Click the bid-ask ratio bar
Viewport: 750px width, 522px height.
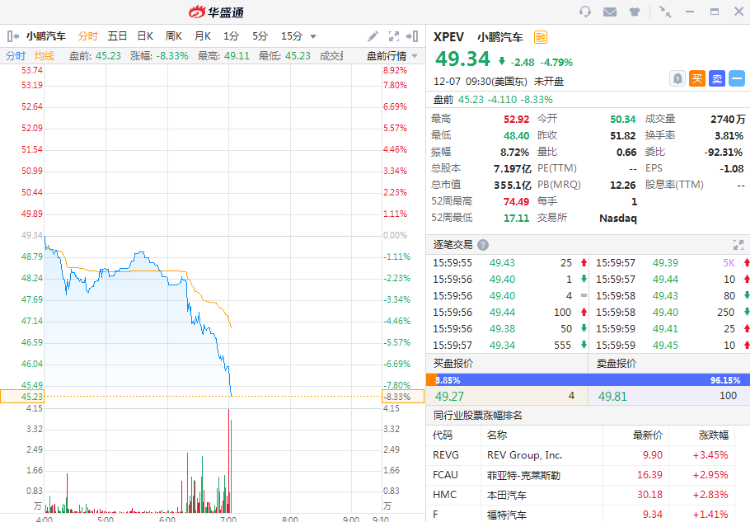pyautogui.click(x=588, y=380)
